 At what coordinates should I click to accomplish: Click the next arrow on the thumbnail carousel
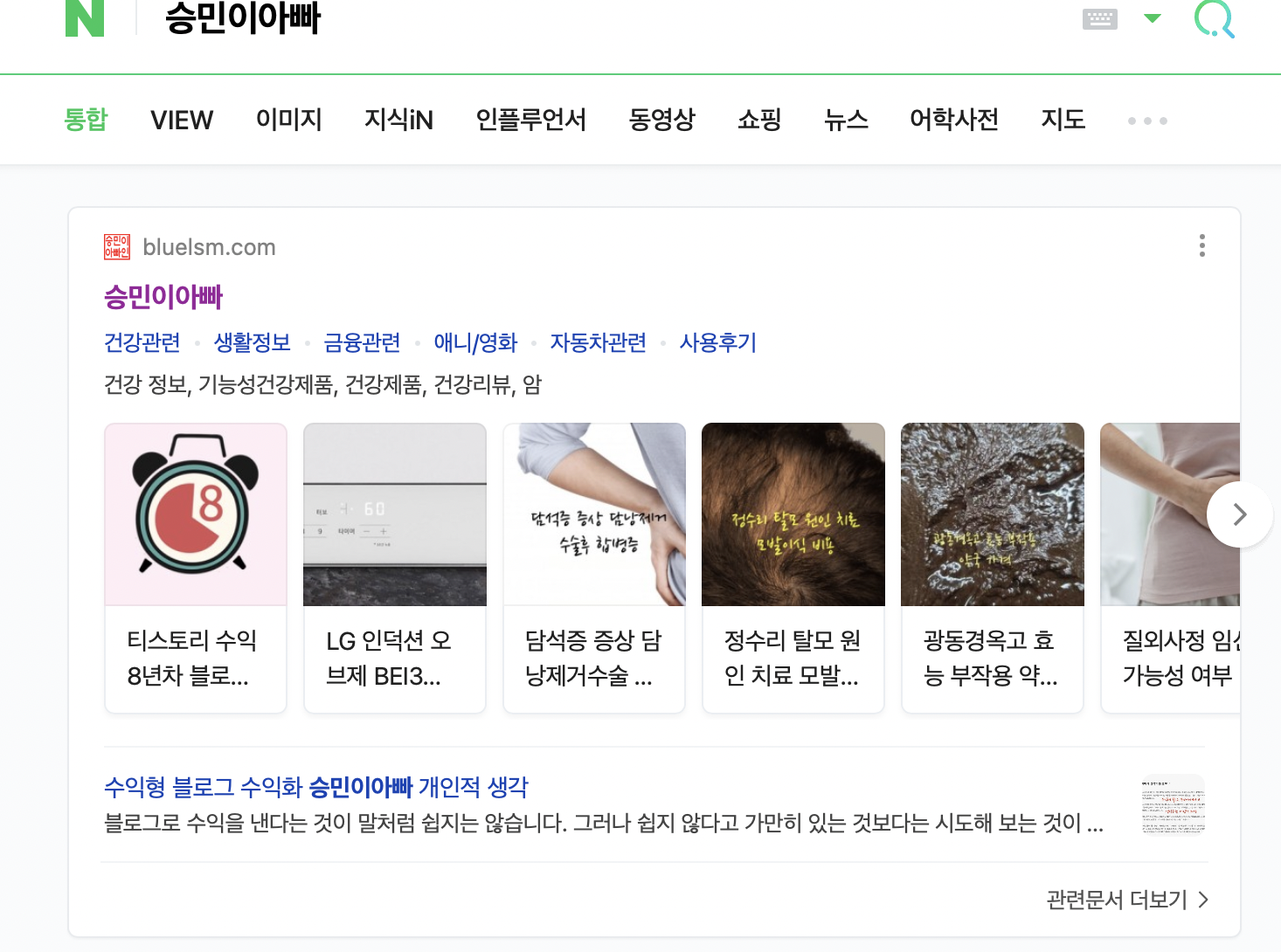coord(1239,514)
